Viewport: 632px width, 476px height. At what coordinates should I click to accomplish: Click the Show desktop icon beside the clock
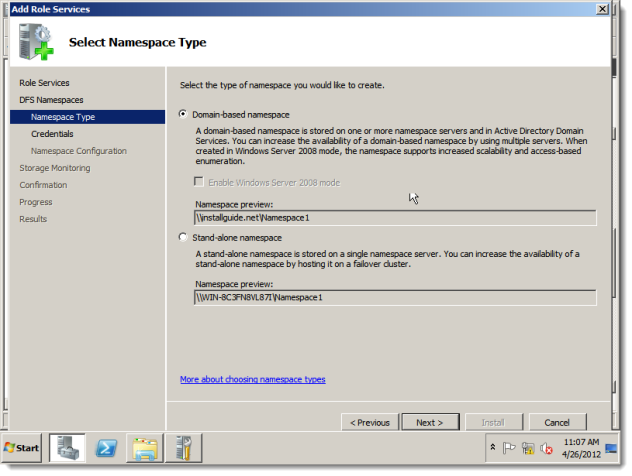611,448
